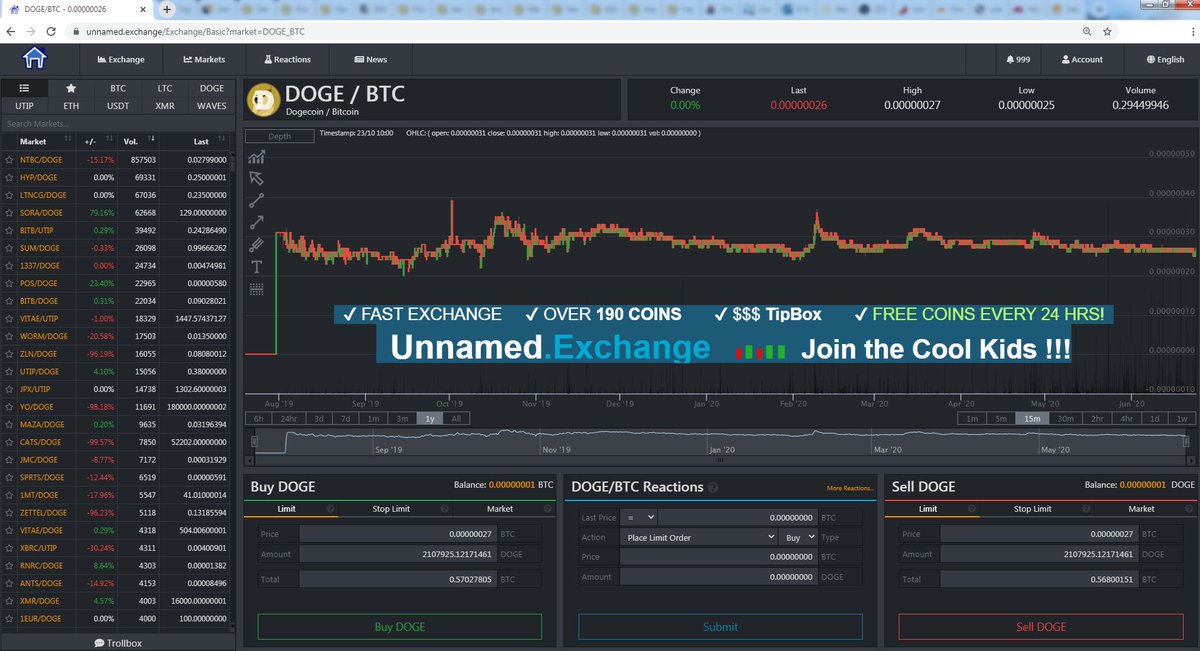This screenshot has height=651, width=1200.
Task: Select the line segment drawing tool
Action: pyautogui.click(x=257, y=200)
